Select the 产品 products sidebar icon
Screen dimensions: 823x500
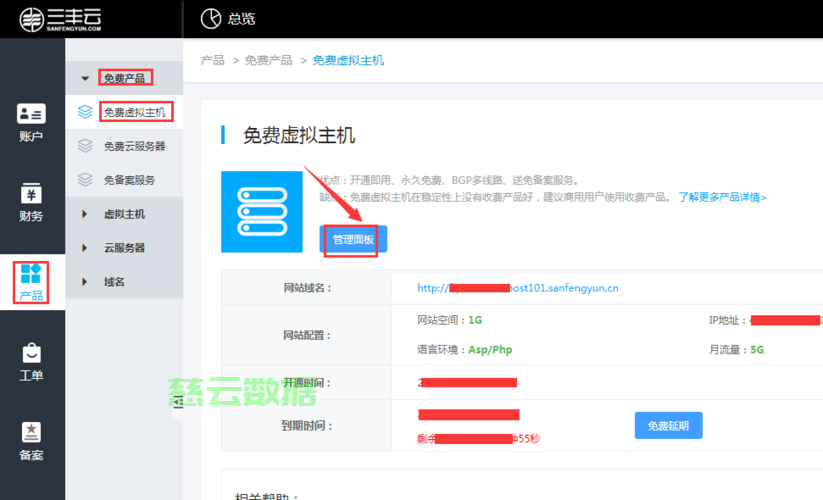tap(31, 281)
